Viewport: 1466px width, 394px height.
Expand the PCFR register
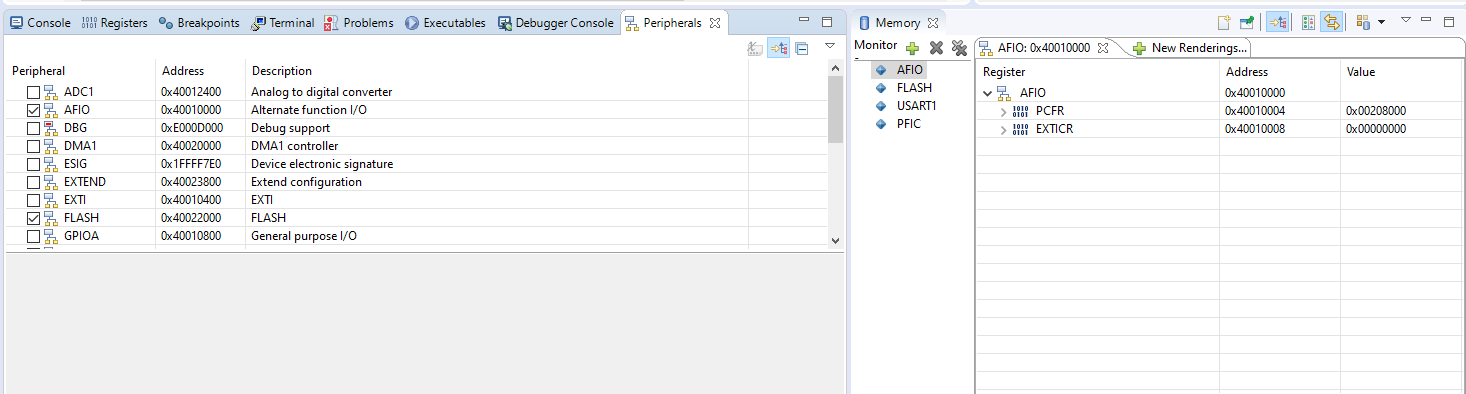pyautogui.click(x=1003, y=111)
